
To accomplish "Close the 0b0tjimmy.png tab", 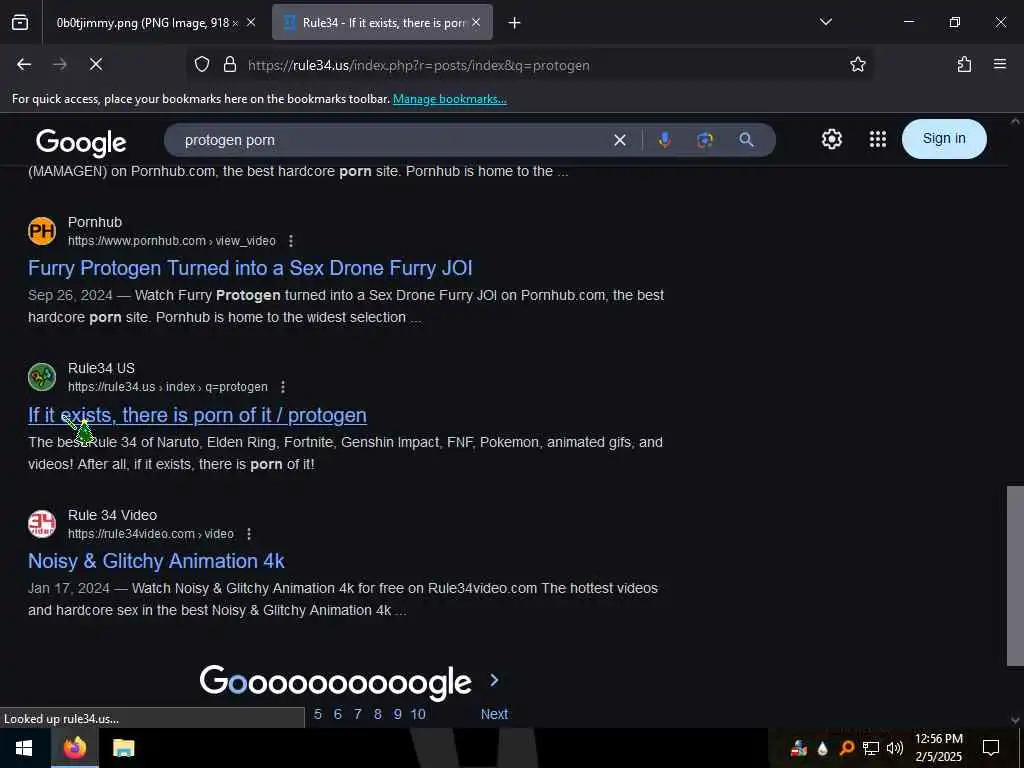I will coord(251,23).
